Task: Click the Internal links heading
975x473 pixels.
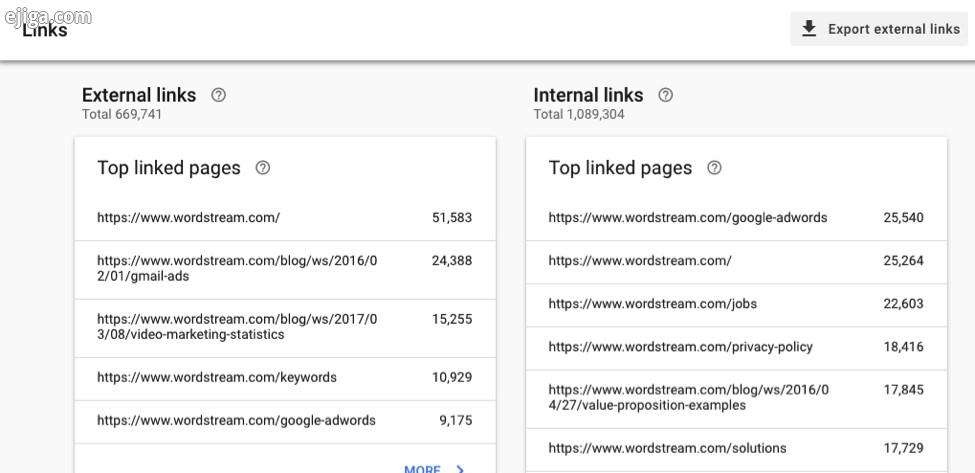Action: 588,95
